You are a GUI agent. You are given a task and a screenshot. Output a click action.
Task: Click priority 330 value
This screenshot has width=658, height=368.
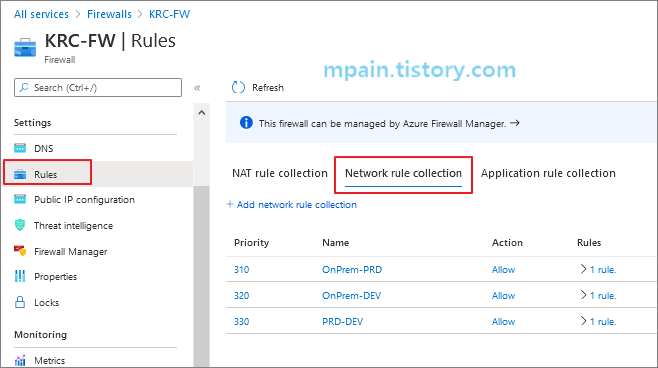pyautogui.click(x=241, y=321)
